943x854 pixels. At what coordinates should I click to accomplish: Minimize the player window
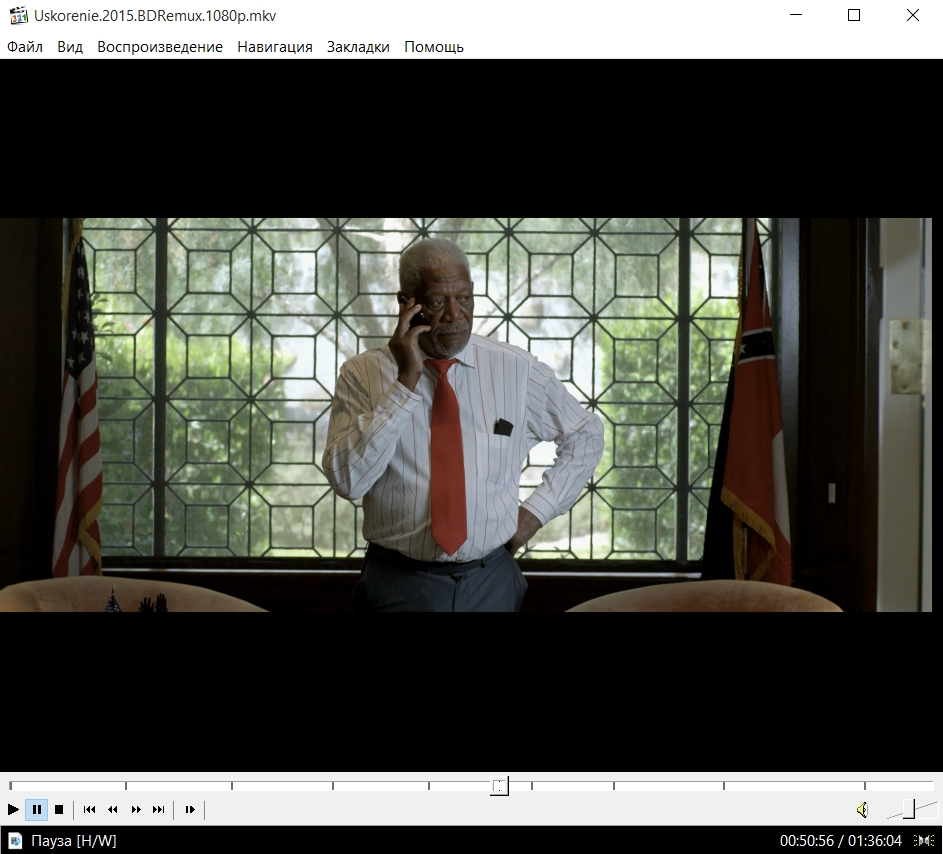[796, 15]
